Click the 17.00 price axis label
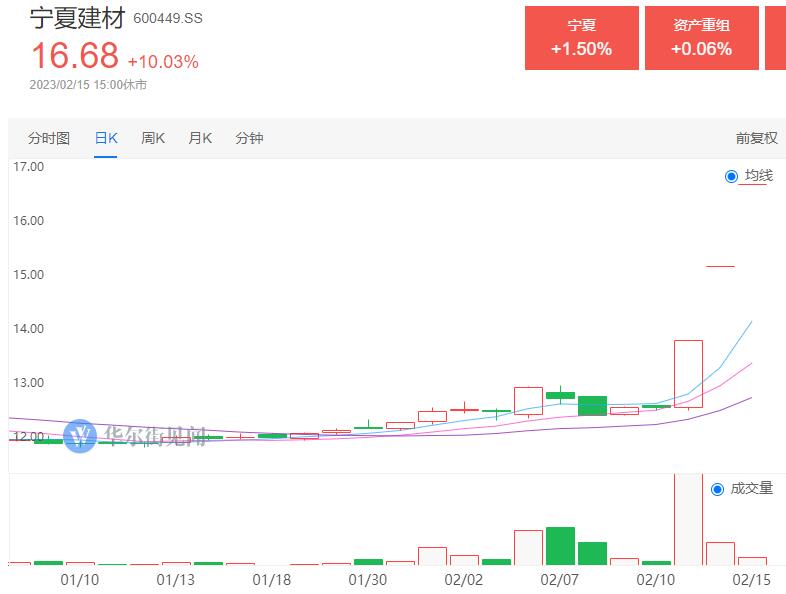 pos(28,167)
